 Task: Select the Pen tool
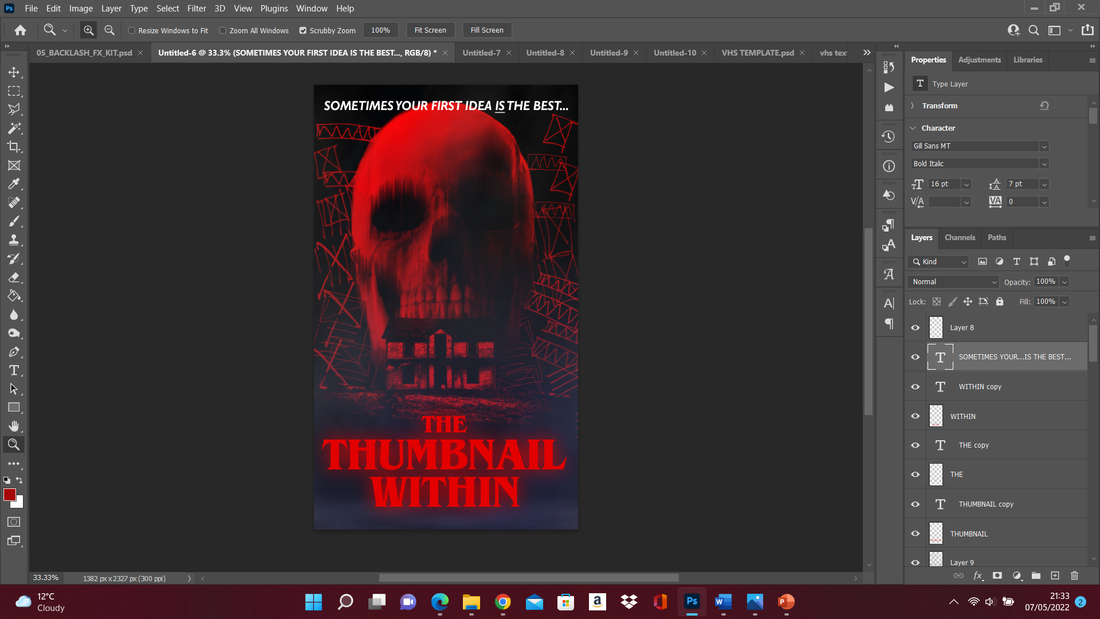click(14, 352)
